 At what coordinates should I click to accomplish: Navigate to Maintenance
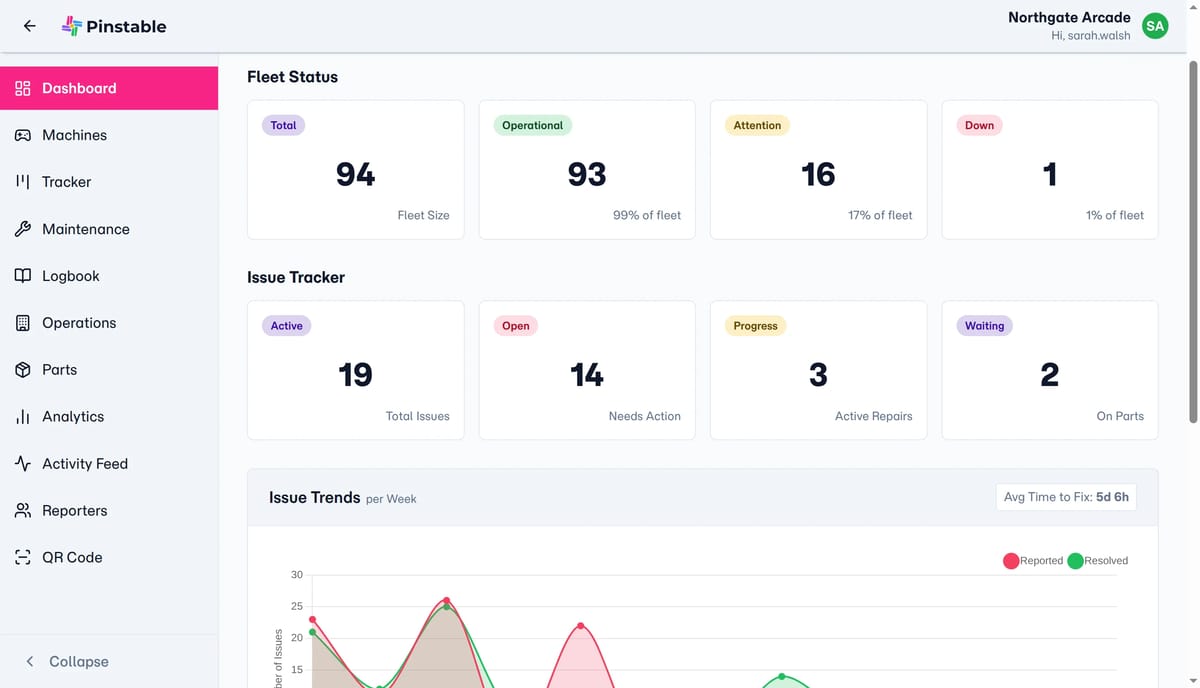click(x=109, y=229)
